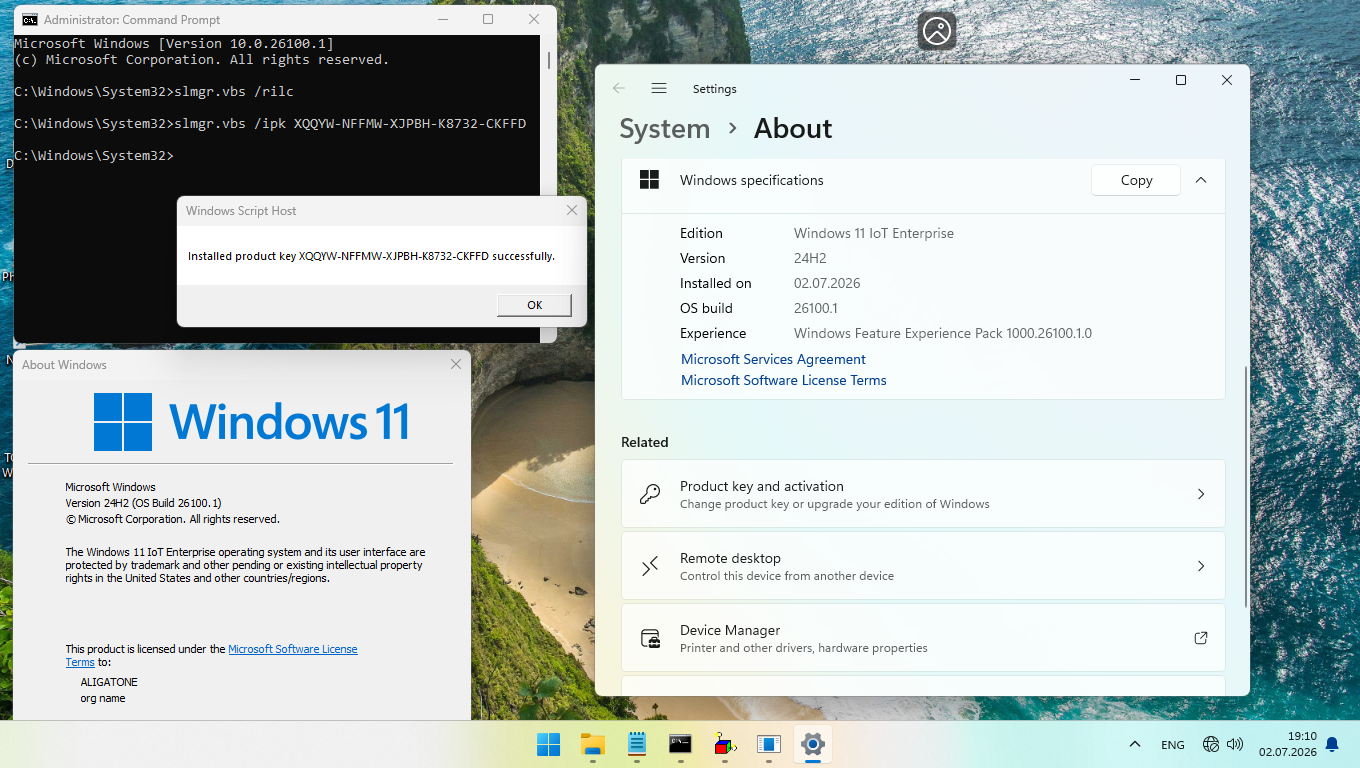Viewport: 1360px width, 768px height.
Task: Open Microsoft Services Agreement link
Action: [x=773, y=359]
